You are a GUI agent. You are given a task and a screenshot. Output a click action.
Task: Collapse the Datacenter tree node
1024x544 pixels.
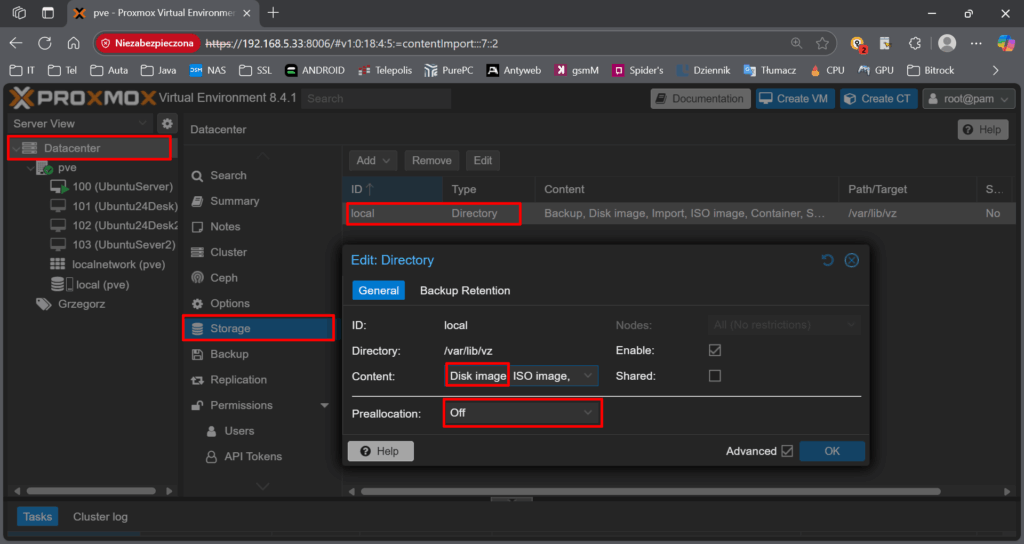click(x=16, y=148)
